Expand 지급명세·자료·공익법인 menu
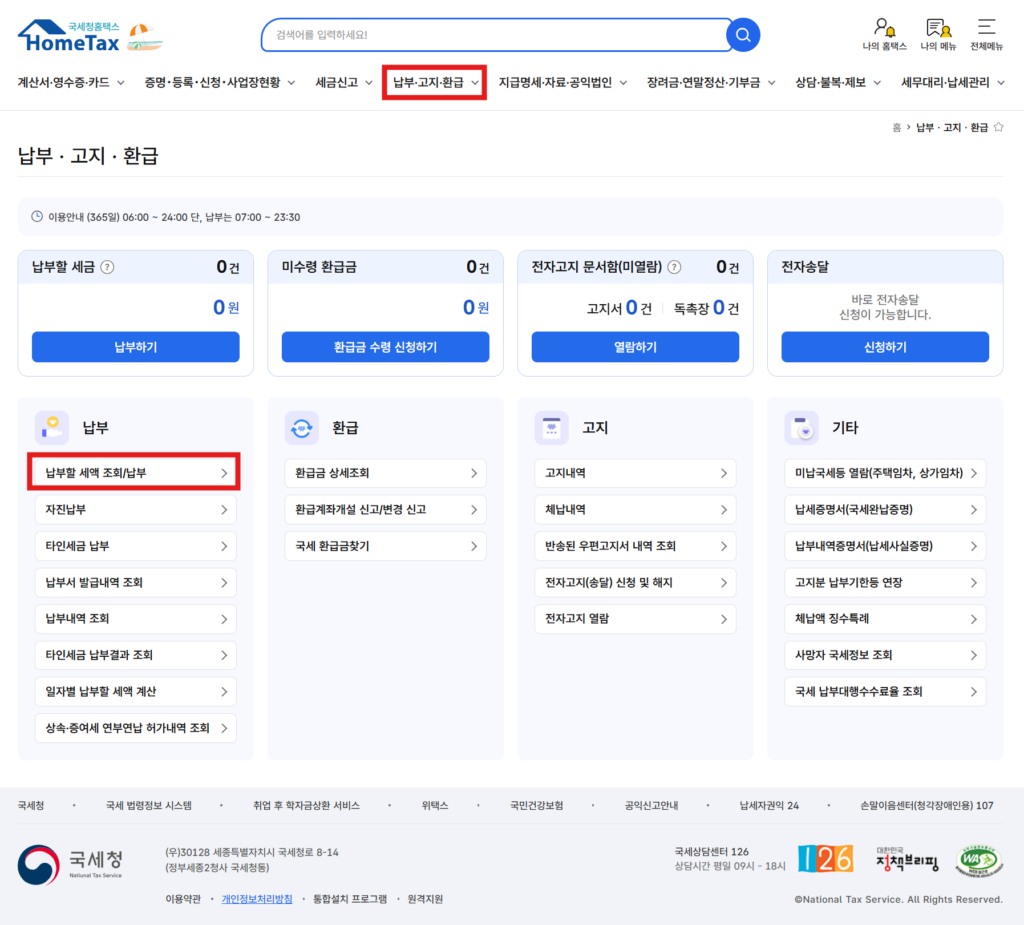The height and width of the screenshot is (925, 1024). click(x=562, y=83)
